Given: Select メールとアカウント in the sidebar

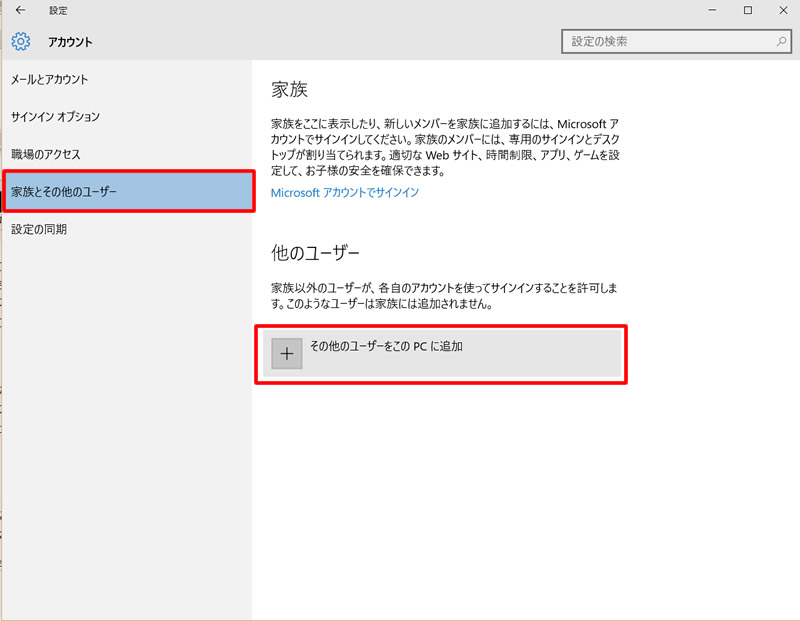Looking at the screenshot, I should tap(48, 78).
